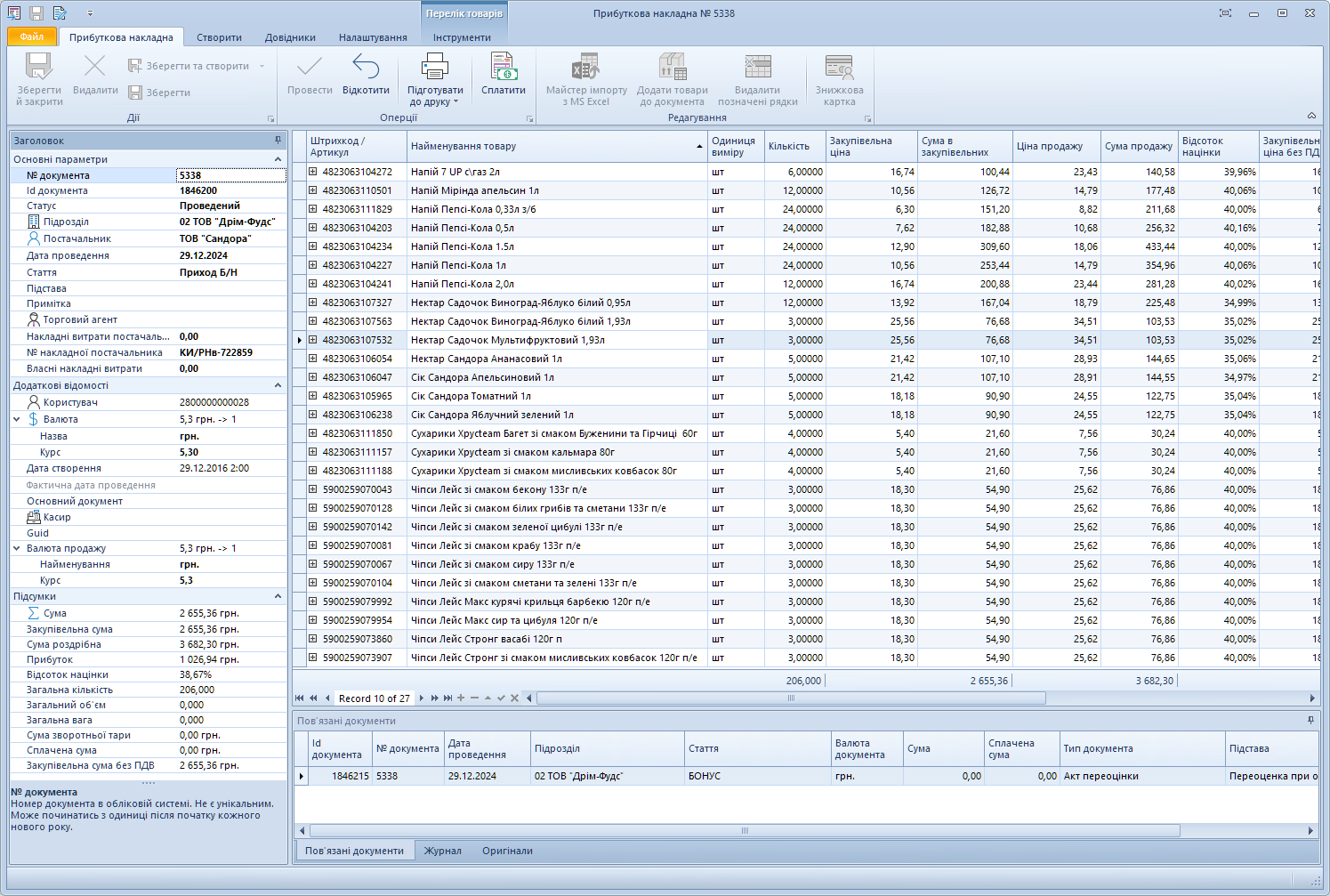Screen dimensions: 1330x896
Task: Click Зберегти й закрити ribbon button
Action: 39,79
